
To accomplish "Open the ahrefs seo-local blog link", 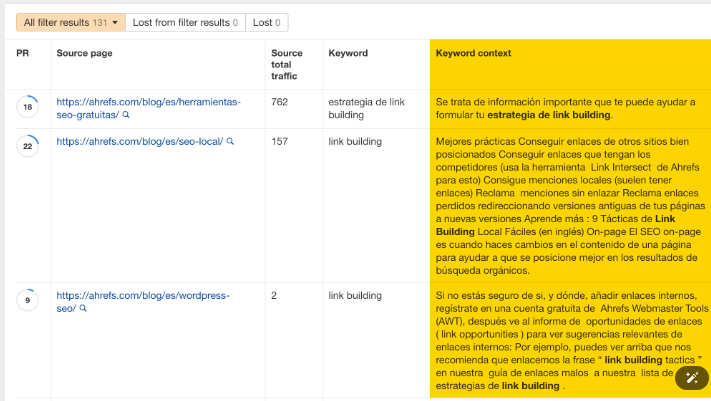I will pyautogui.click(x=139, y=142).
